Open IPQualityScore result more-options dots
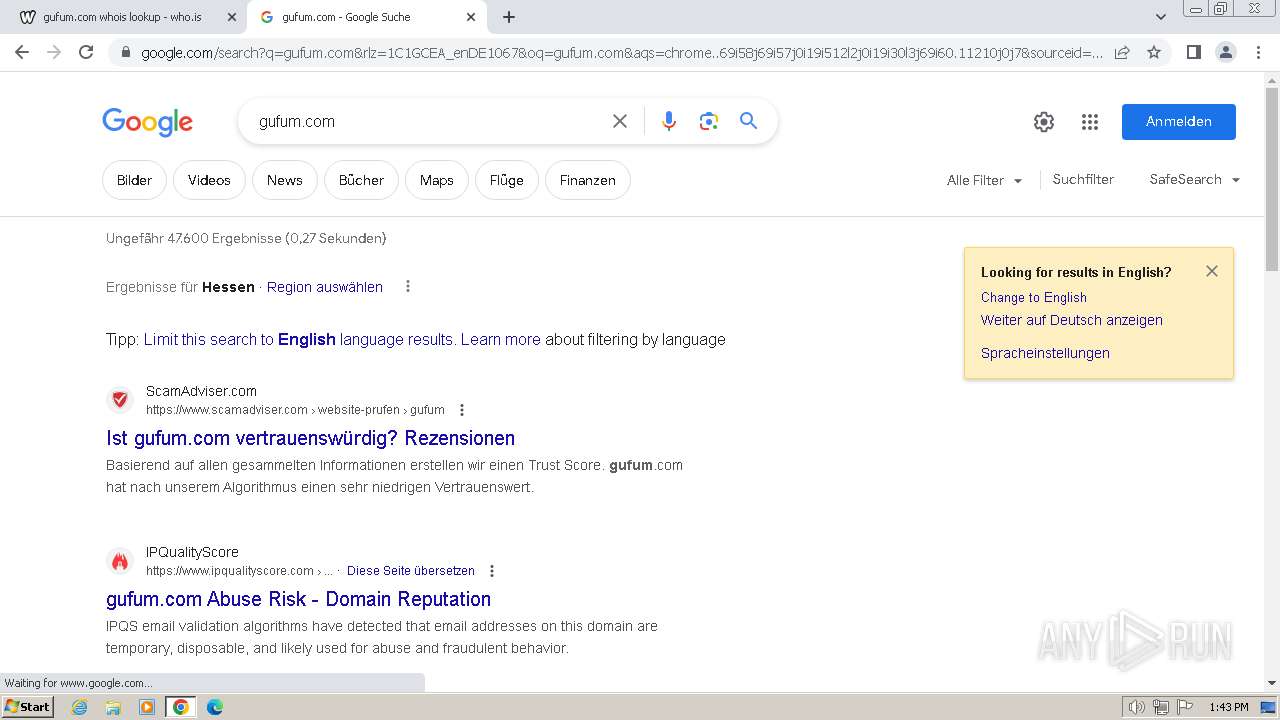The width and height of the screenshot is (1280, 720). click(x=491, y=571)
